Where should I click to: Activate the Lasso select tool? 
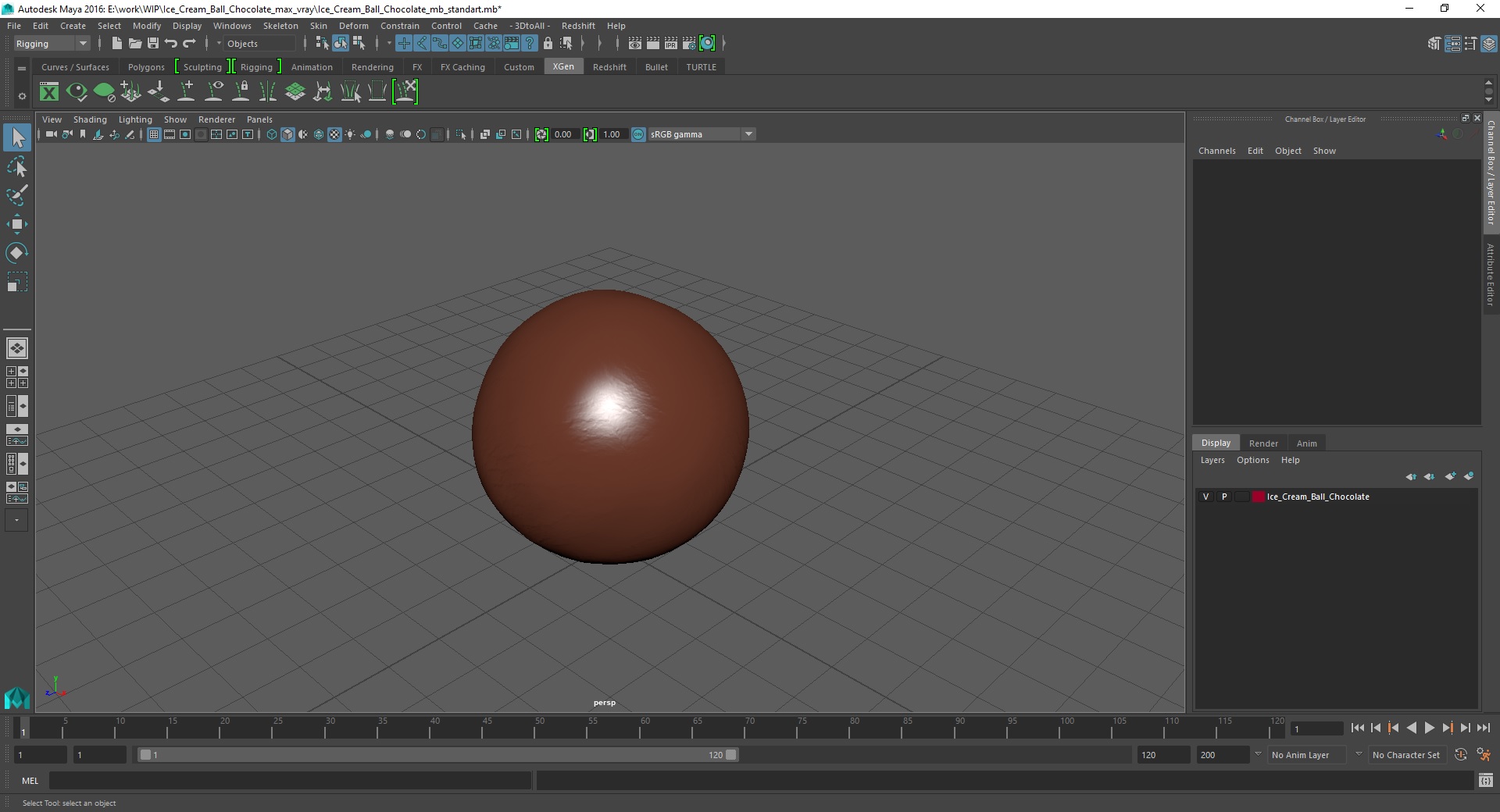point(17,167)
